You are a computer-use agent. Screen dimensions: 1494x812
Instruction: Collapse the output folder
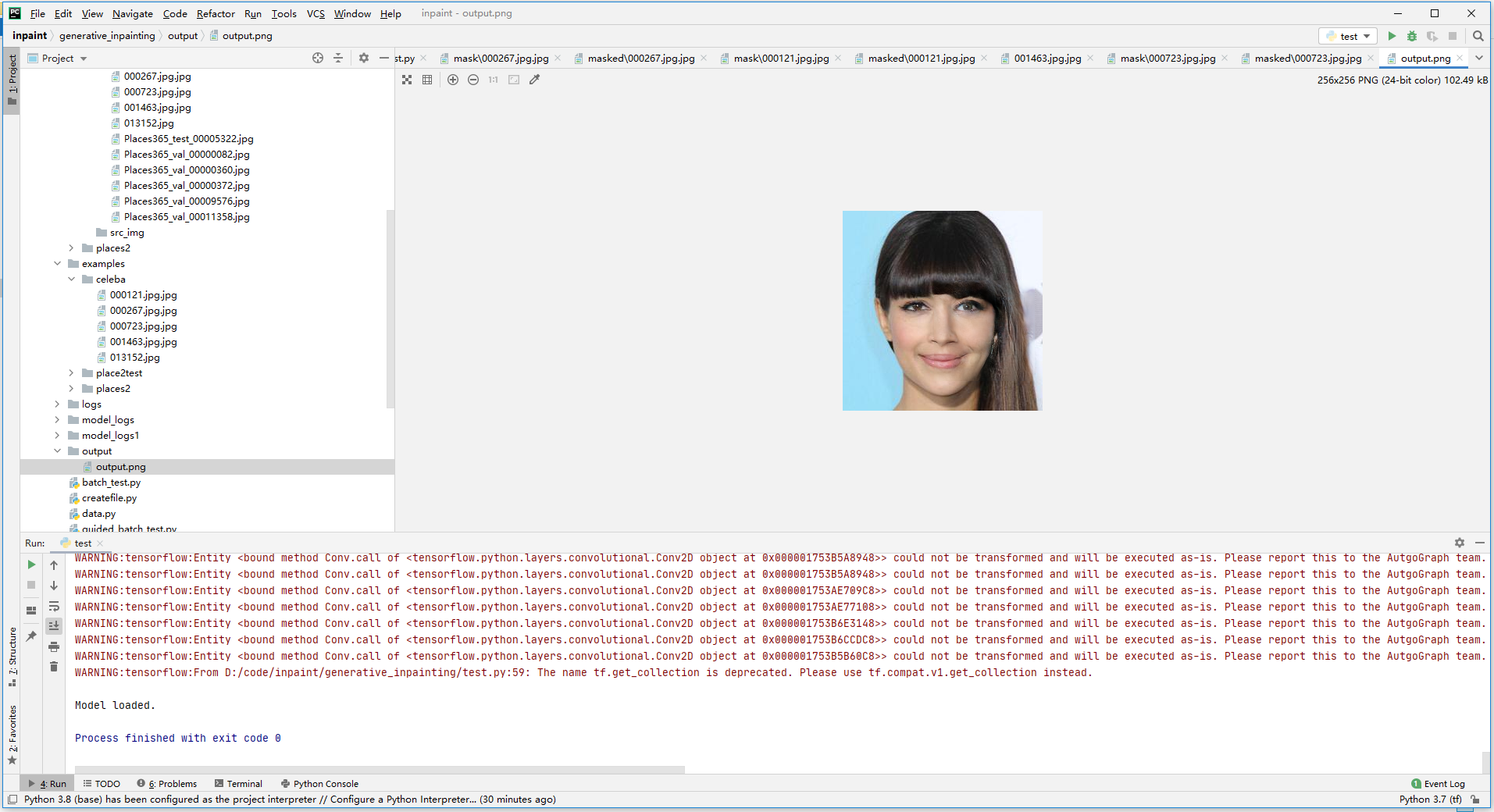coord(57,451)
